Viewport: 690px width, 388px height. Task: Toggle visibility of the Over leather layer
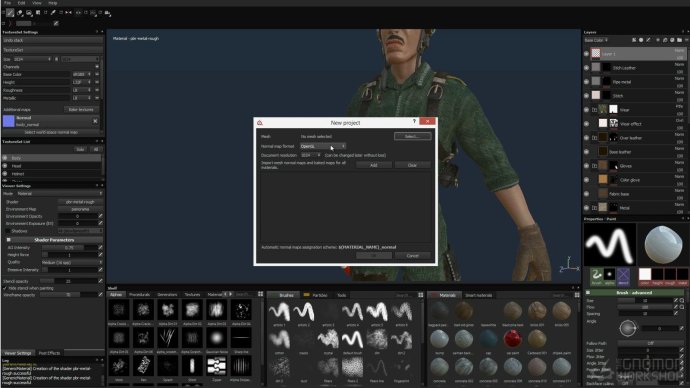(x=587, y=138)
